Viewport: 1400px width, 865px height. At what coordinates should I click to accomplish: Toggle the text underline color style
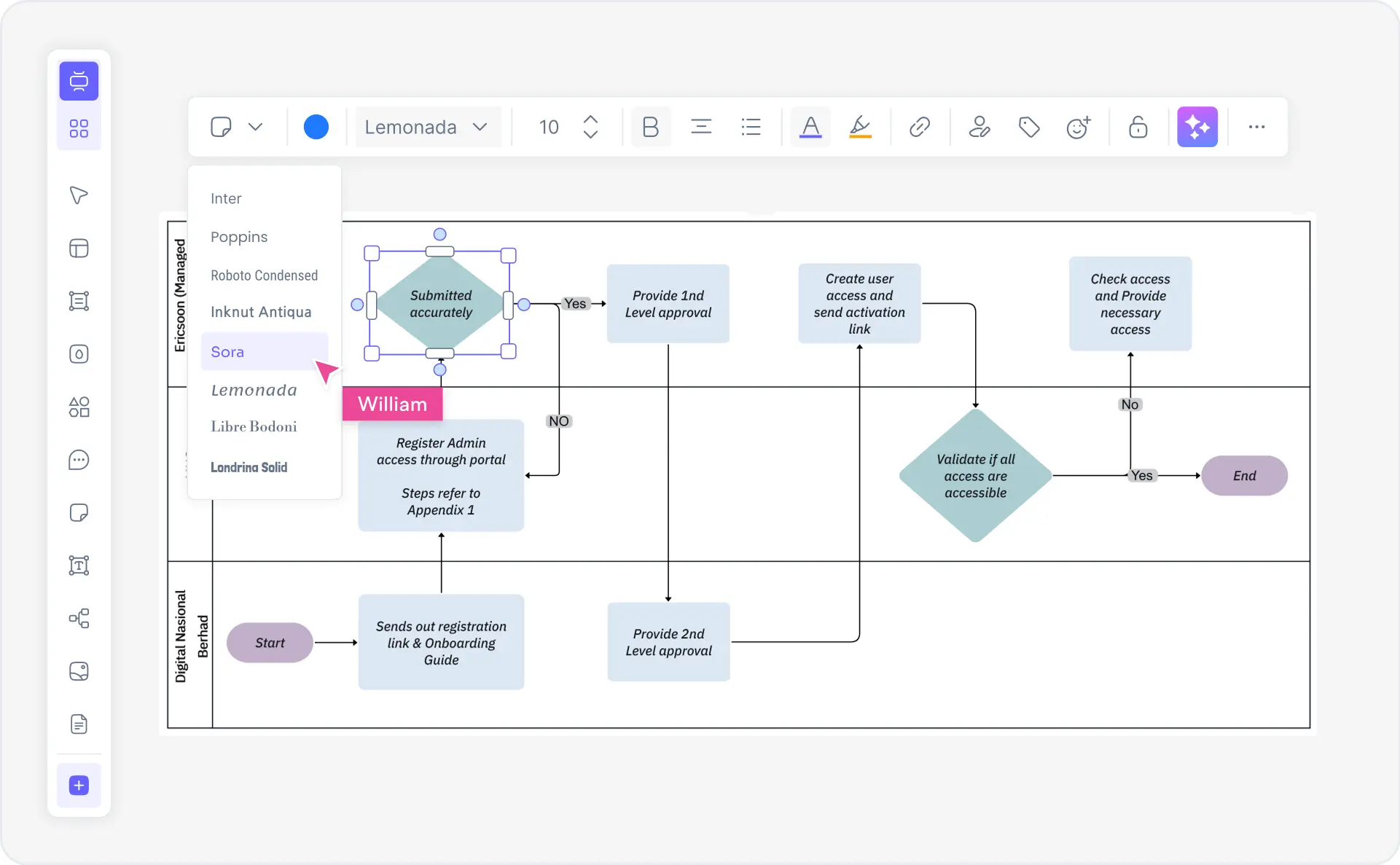(810, 127)
